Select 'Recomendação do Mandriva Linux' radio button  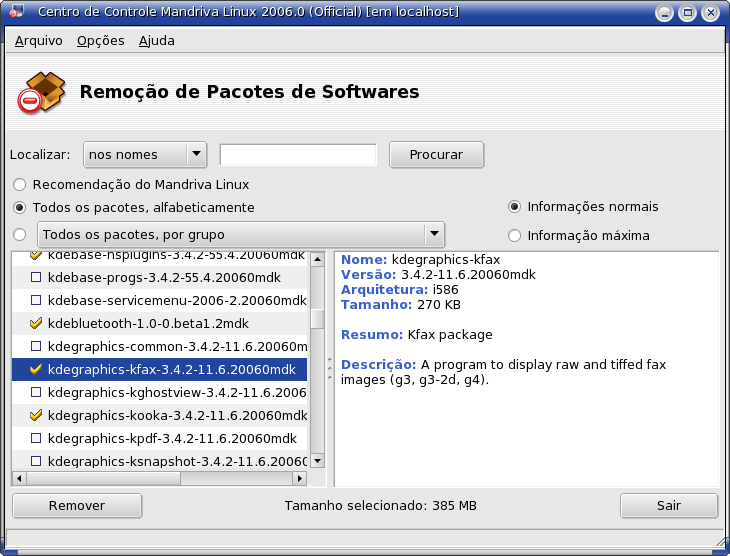pos(20,185)
